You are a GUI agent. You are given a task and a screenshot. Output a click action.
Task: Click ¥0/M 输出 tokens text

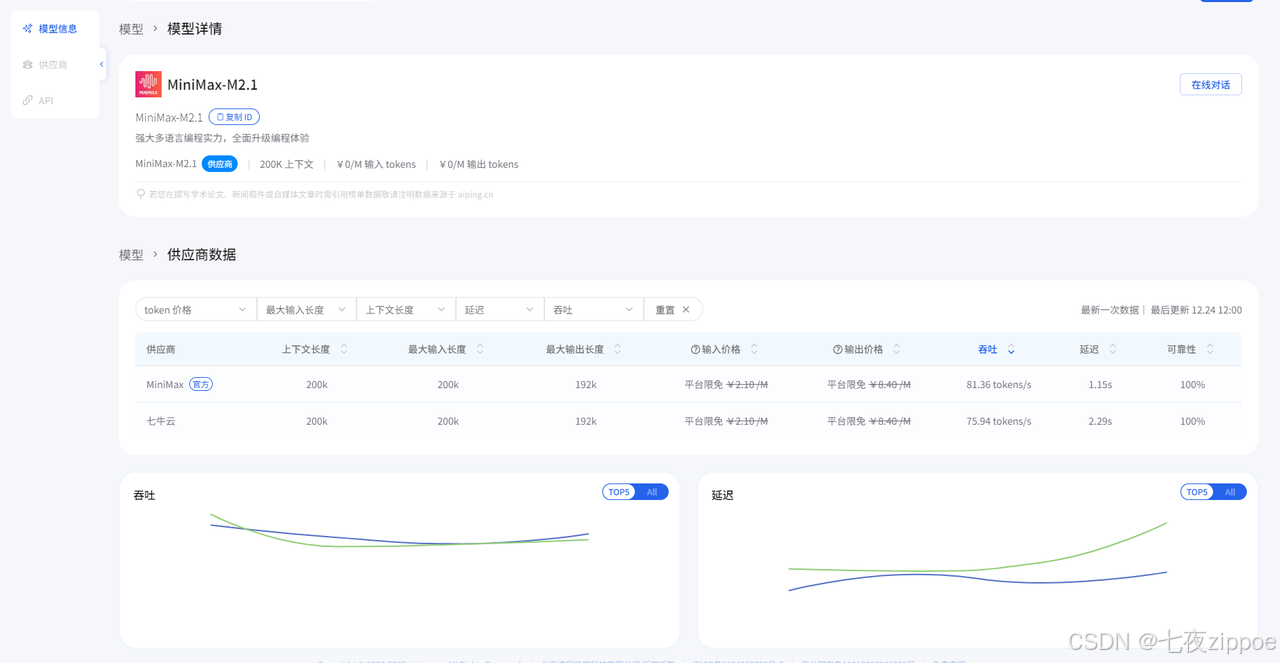pyautogui.click(x=479, y=164)
